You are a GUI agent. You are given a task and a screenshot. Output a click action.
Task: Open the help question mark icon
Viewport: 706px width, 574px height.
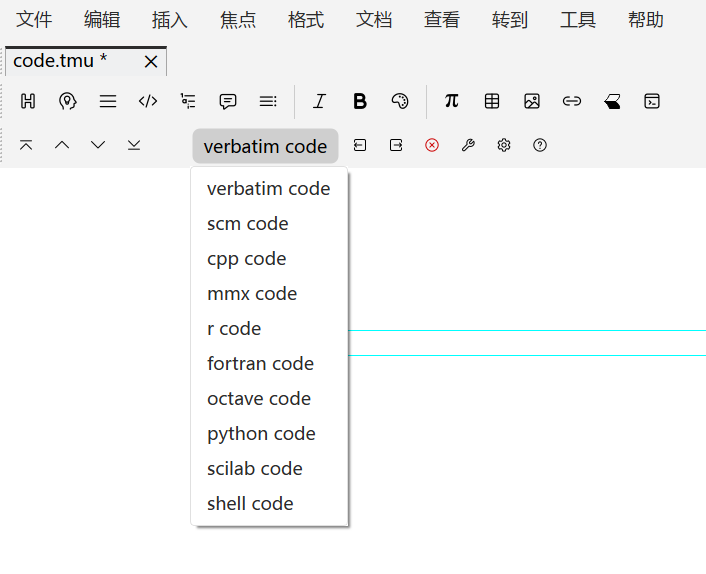(540, 145)
